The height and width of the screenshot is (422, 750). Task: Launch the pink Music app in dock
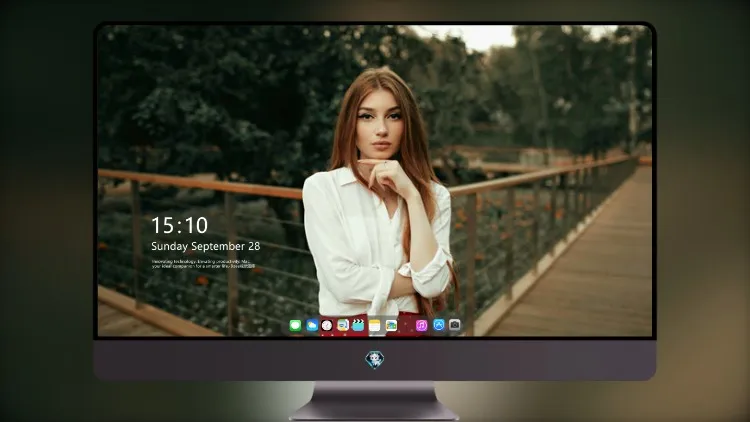pos(421,326)
